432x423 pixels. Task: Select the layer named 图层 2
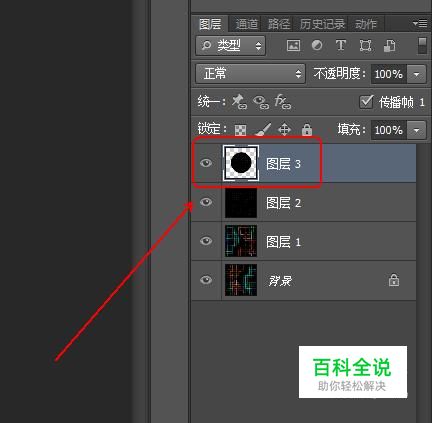click(283, 203)
